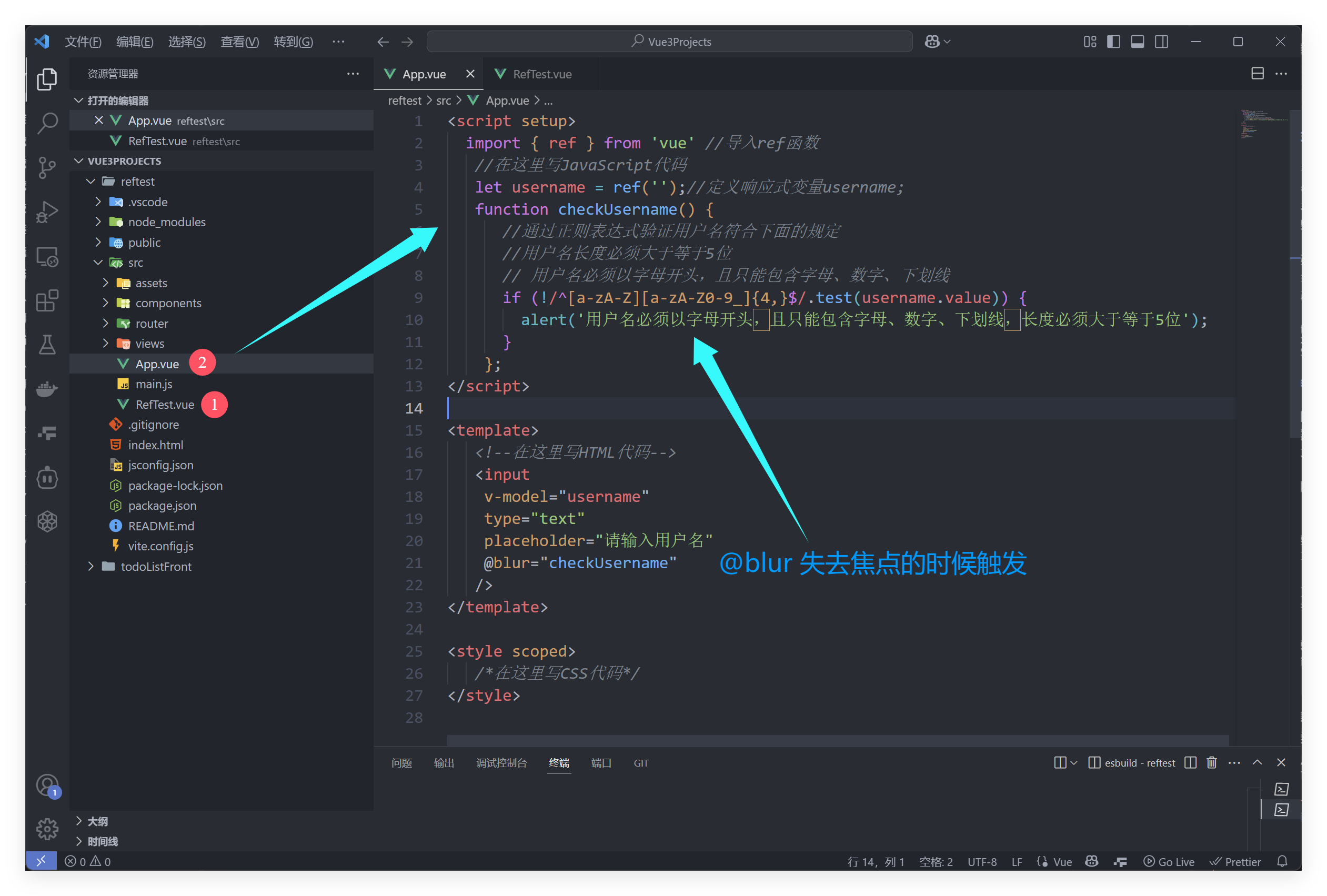
Task: Open the Testing flask view
Action: coord(47,344)
